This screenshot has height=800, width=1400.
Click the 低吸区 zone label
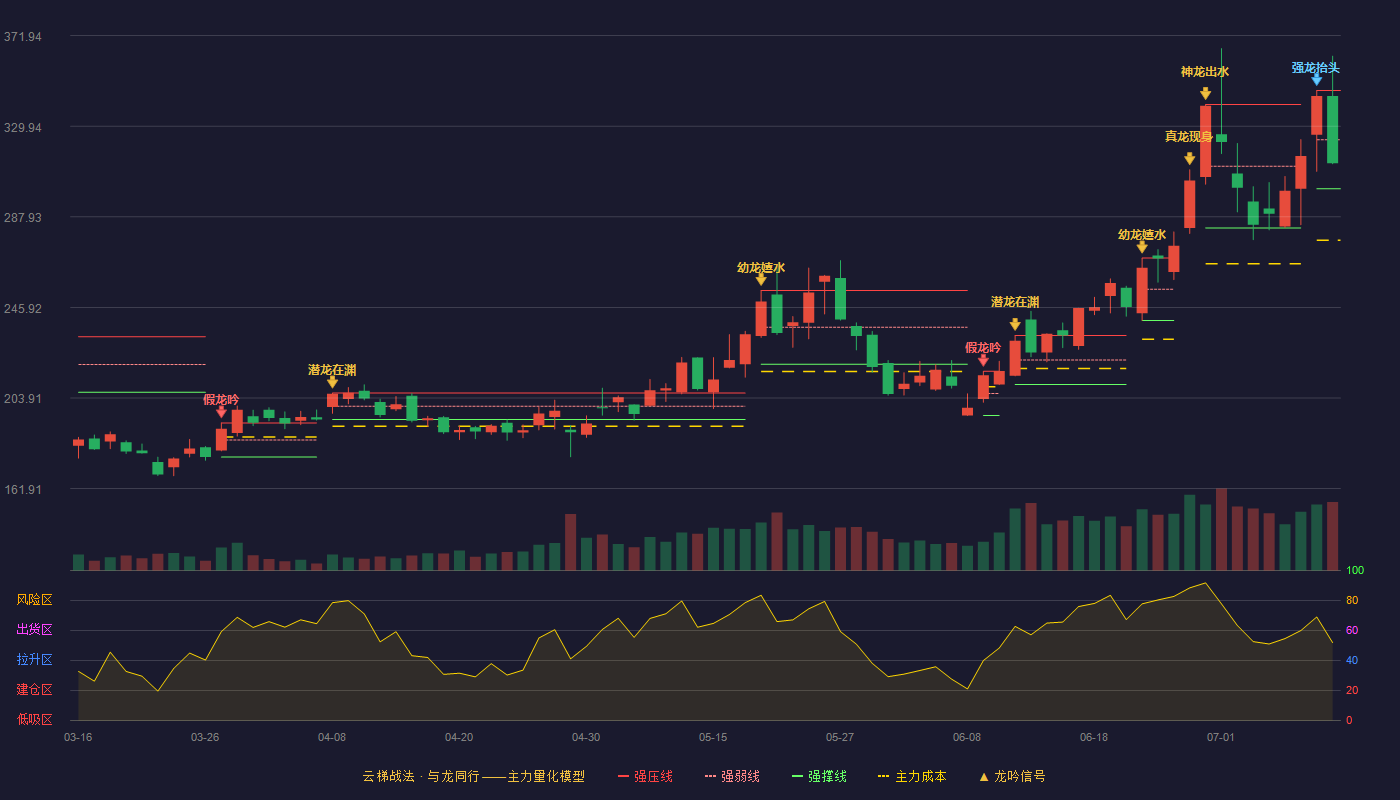[x=34, y=719]
